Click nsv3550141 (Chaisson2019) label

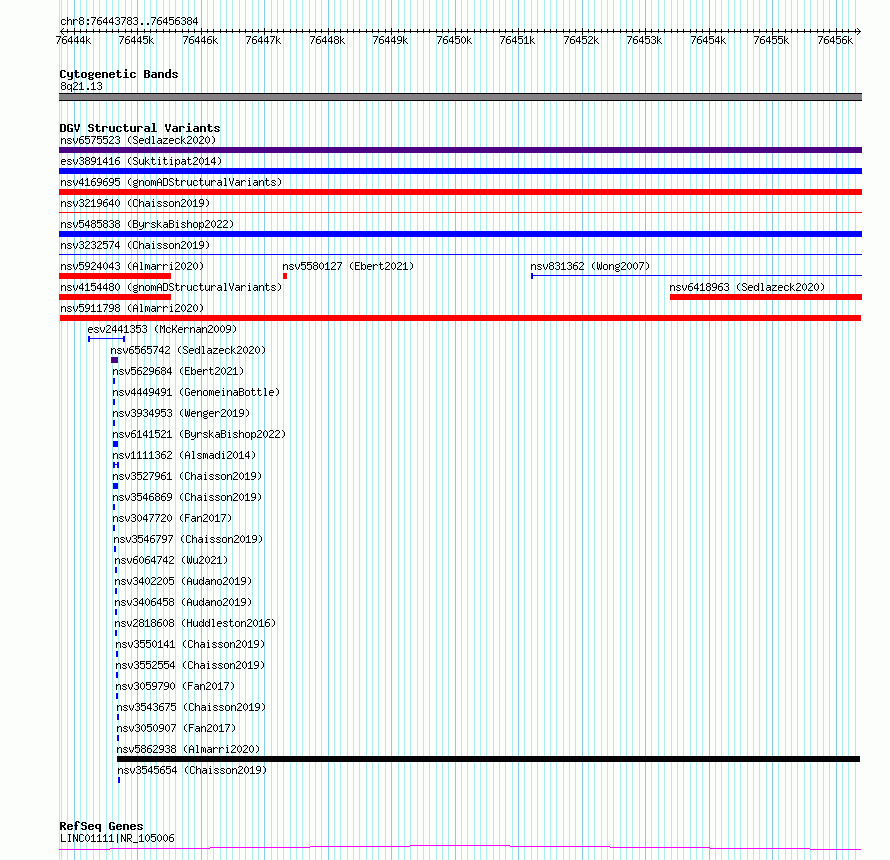pos(190,644)
